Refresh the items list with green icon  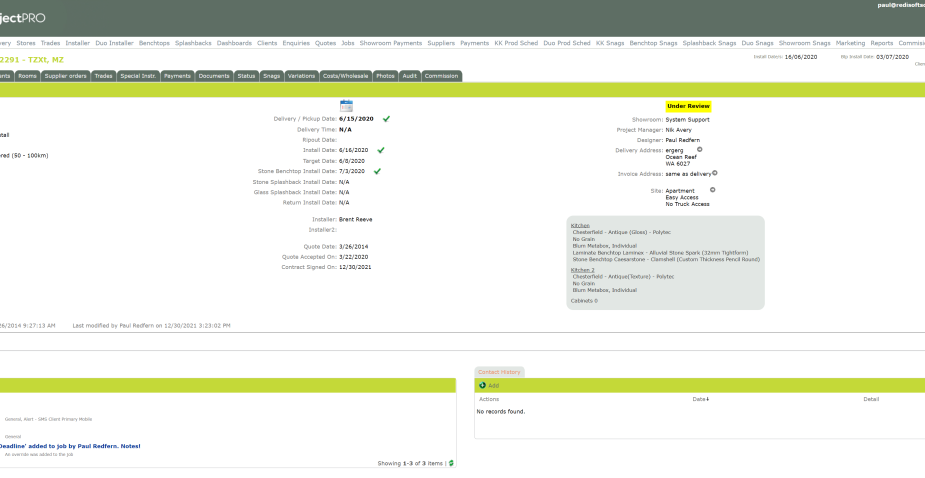(x=451, y=463)
